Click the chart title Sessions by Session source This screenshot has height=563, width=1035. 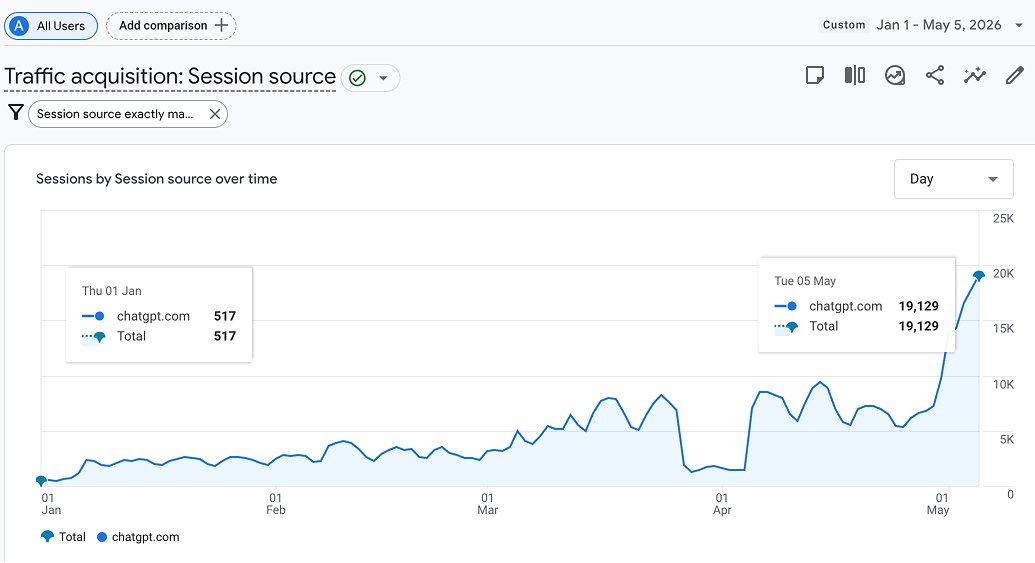click(156, 179)
